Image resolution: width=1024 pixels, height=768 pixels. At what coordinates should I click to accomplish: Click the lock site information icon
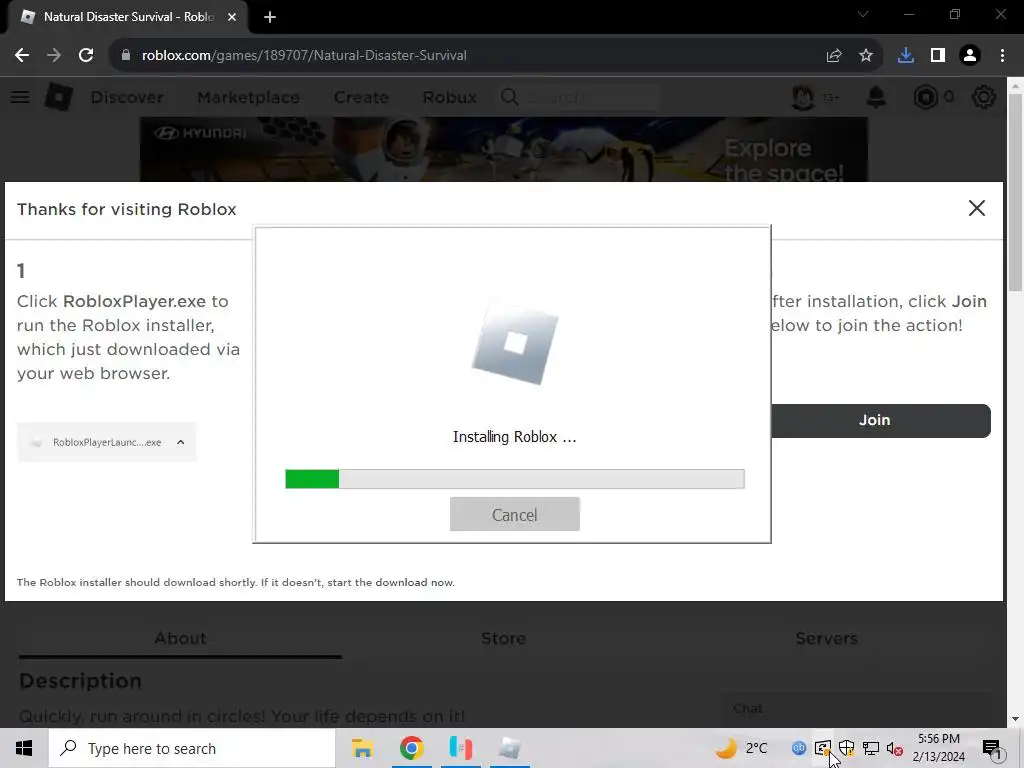tap(125, 56)
